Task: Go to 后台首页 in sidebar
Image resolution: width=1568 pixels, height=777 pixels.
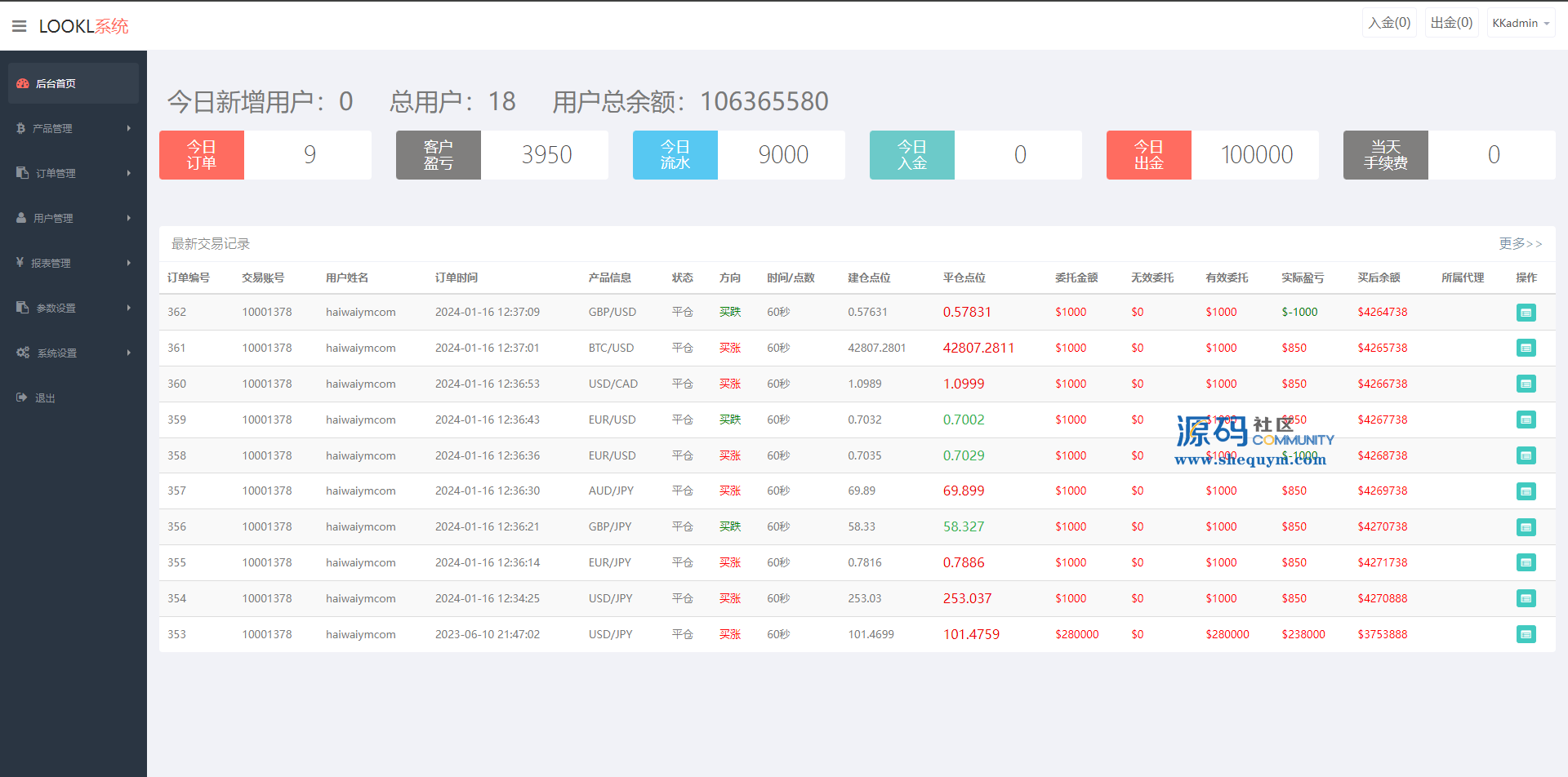Action: (73, 83)
